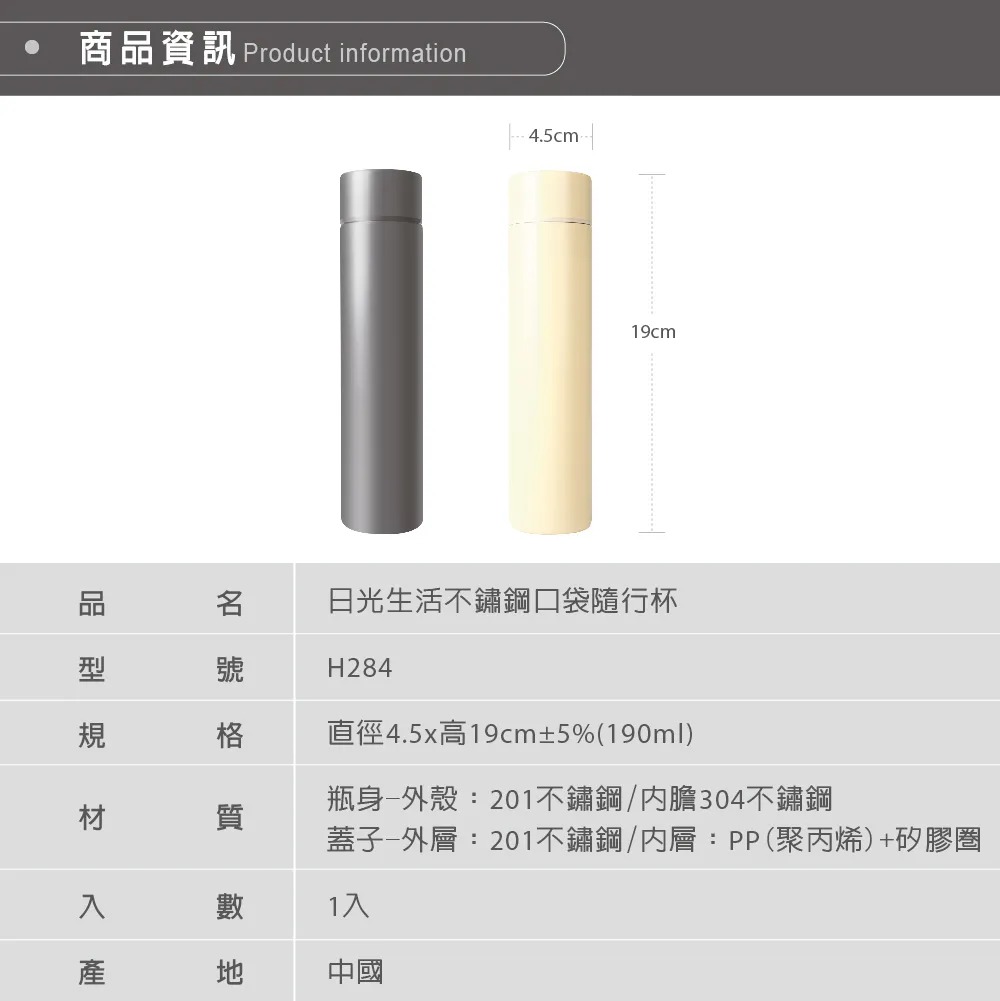
Task: Click the Product information subtitle text
Action: (x=354, y=53)
